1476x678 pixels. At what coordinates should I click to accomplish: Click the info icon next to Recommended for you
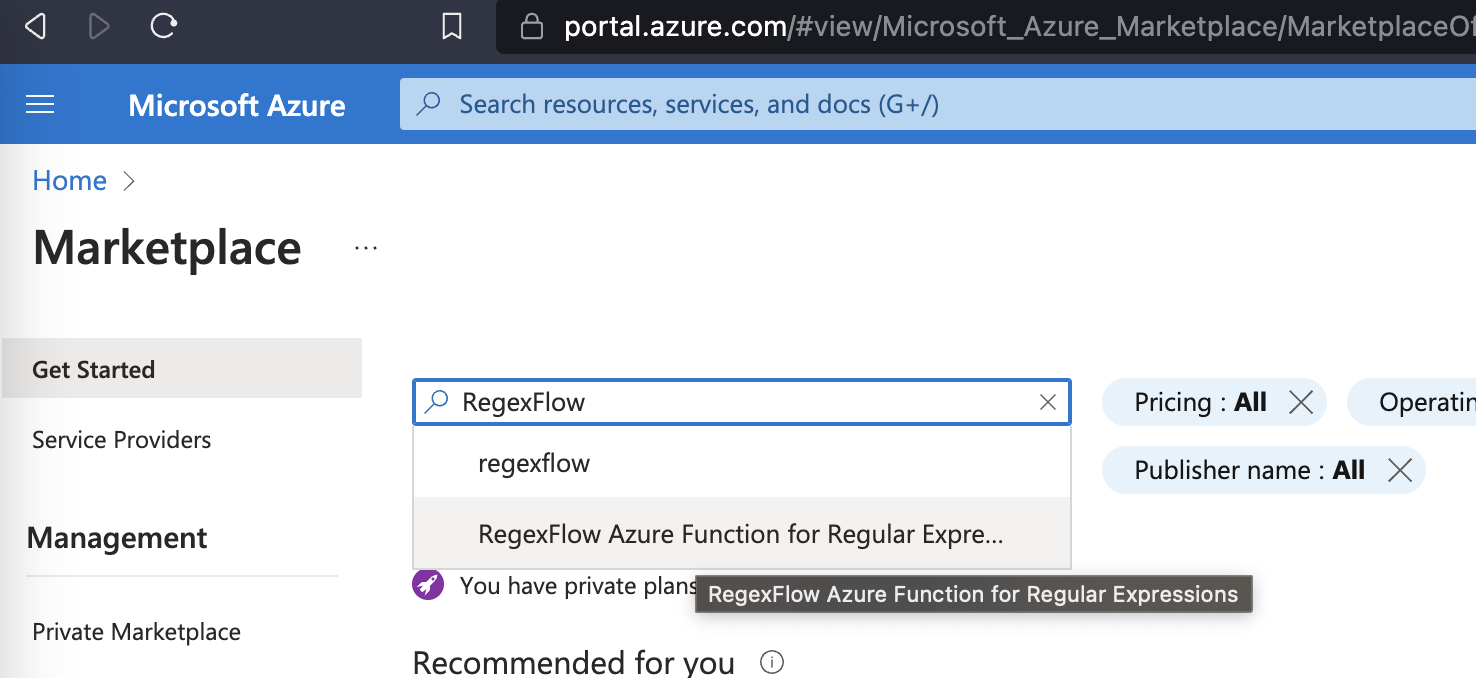pyautogui.click(x=771, y=663)
